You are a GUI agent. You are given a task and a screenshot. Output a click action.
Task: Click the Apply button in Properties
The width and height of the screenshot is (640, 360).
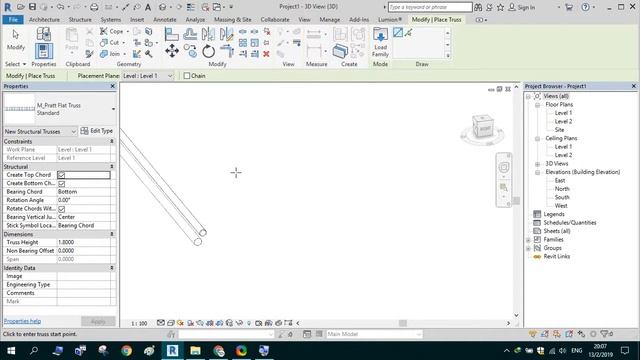click(x=98, y=321)
